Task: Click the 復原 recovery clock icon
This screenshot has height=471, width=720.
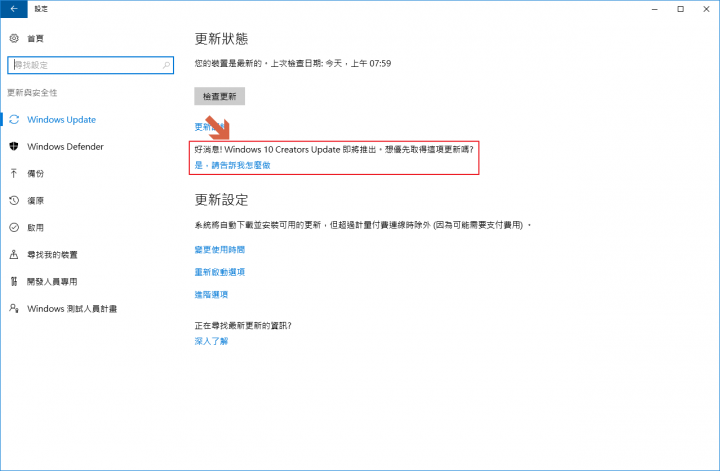Action: [14, 200]
